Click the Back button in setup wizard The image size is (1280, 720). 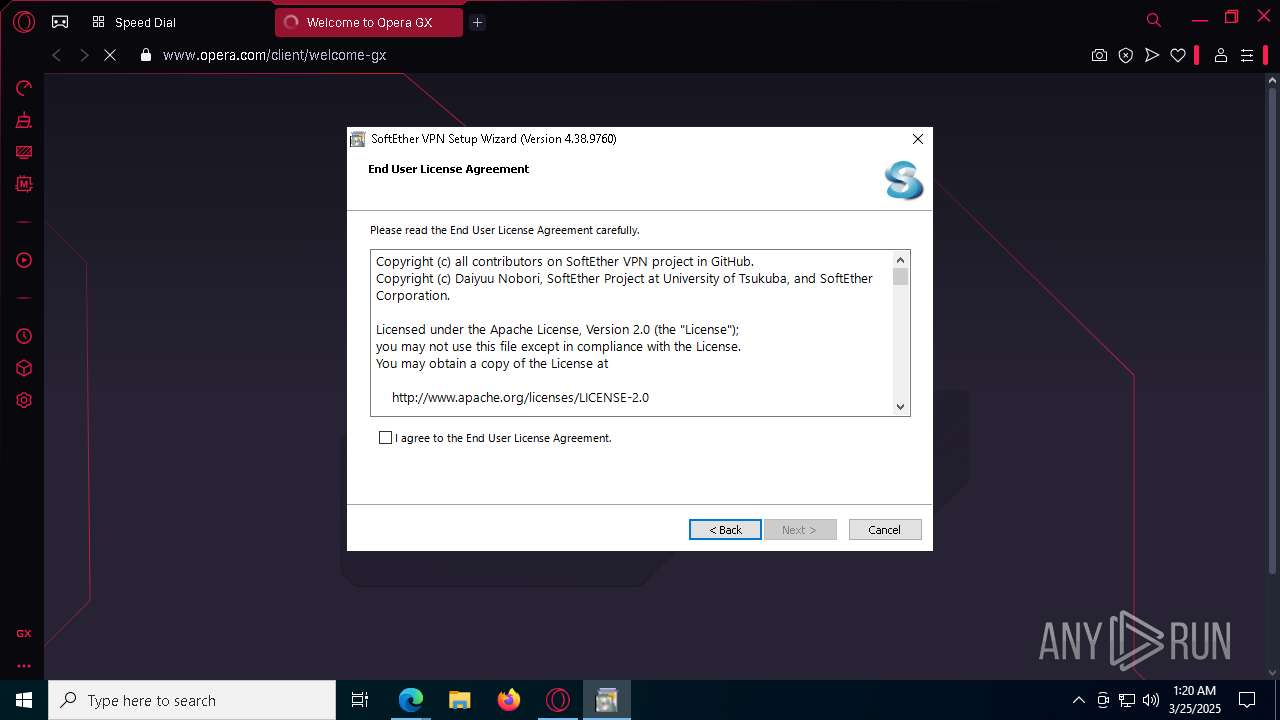pos(725,529)
